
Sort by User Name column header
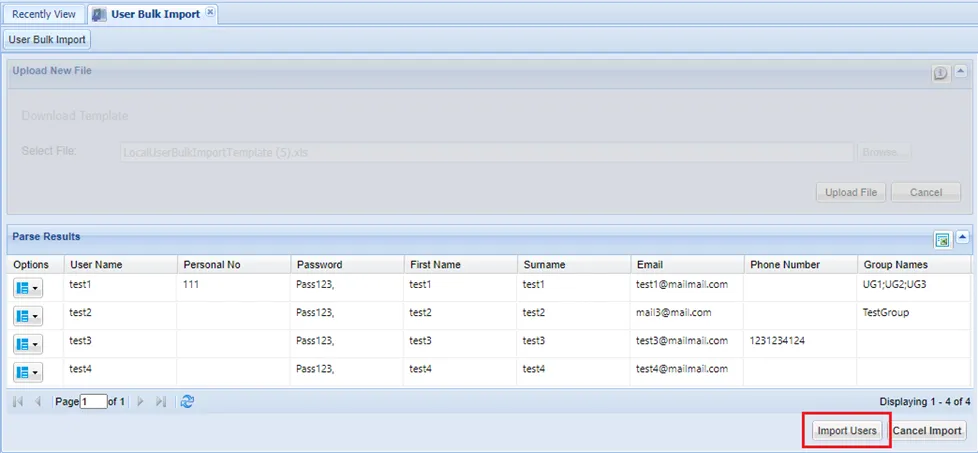click(x=120, y=265)
